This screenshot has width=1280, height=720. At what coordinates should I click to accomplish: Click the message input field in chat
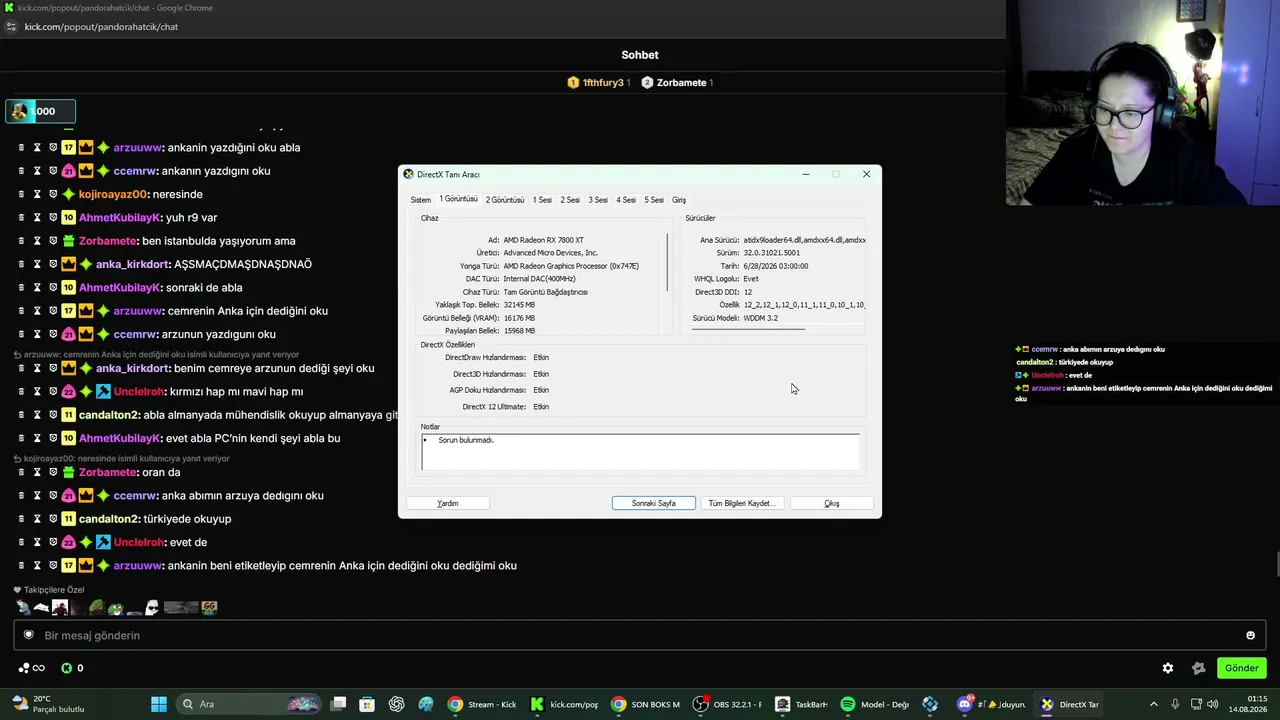tap(640, 635)
